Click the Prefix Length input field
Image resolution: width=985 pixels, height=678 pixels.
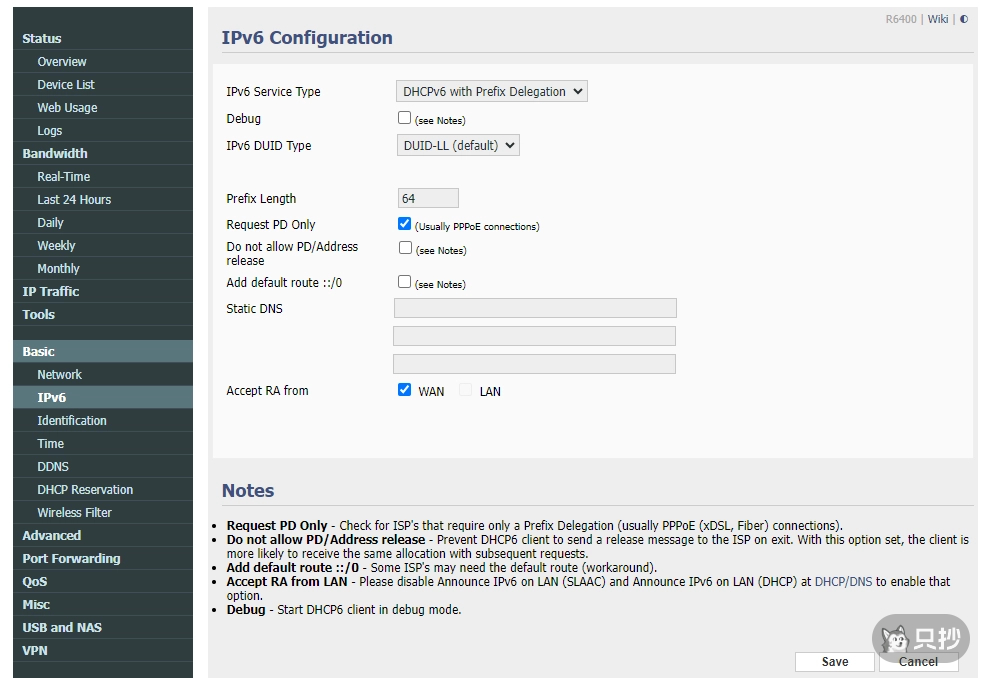[x=428, y=197]
